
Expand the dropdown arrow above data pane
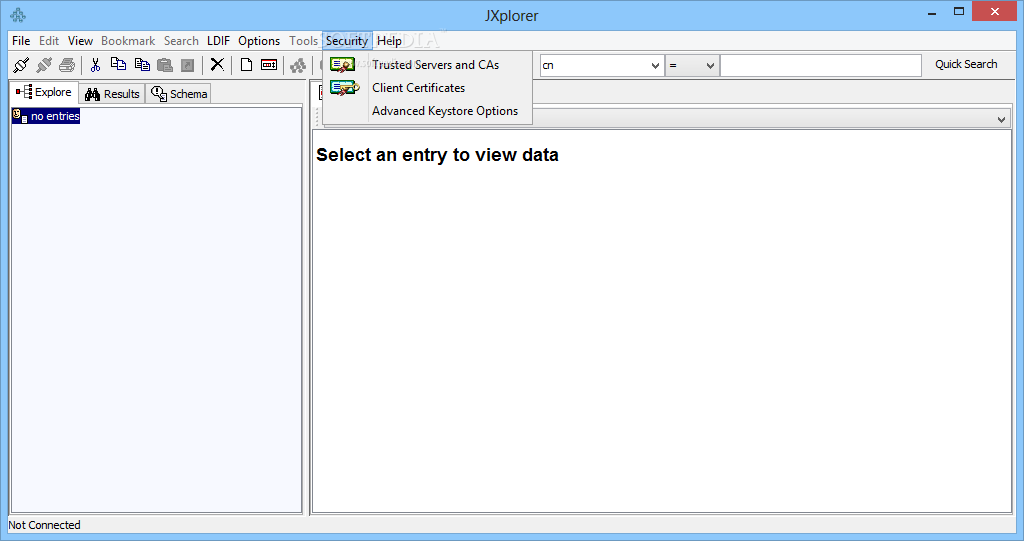coord(1001,120)
